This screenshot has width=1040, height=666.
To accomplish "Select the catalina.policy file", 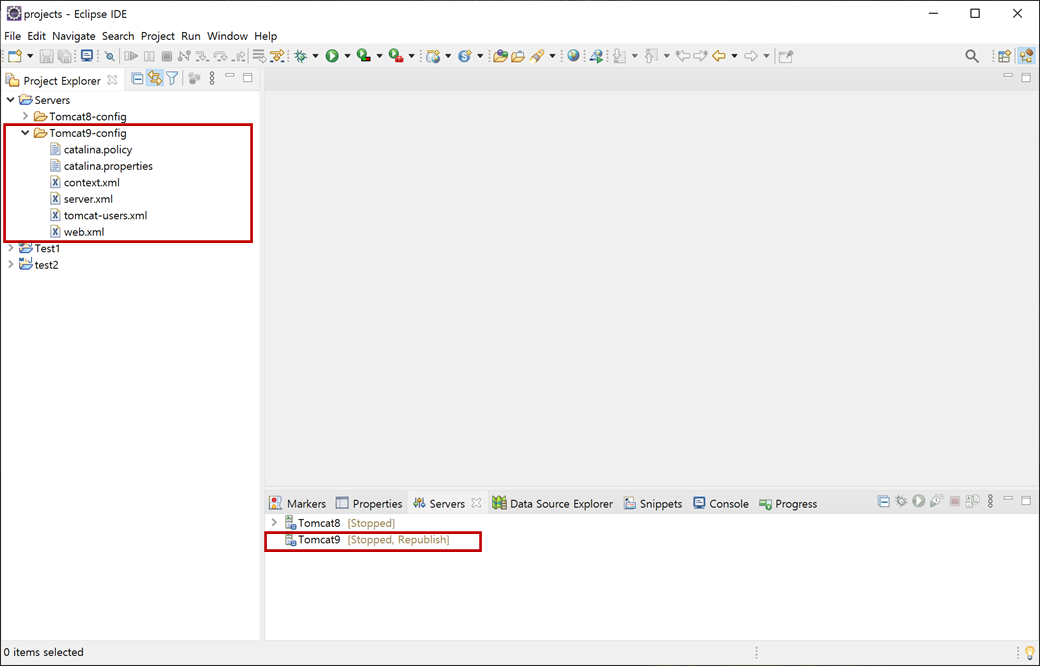I will 92,149.
